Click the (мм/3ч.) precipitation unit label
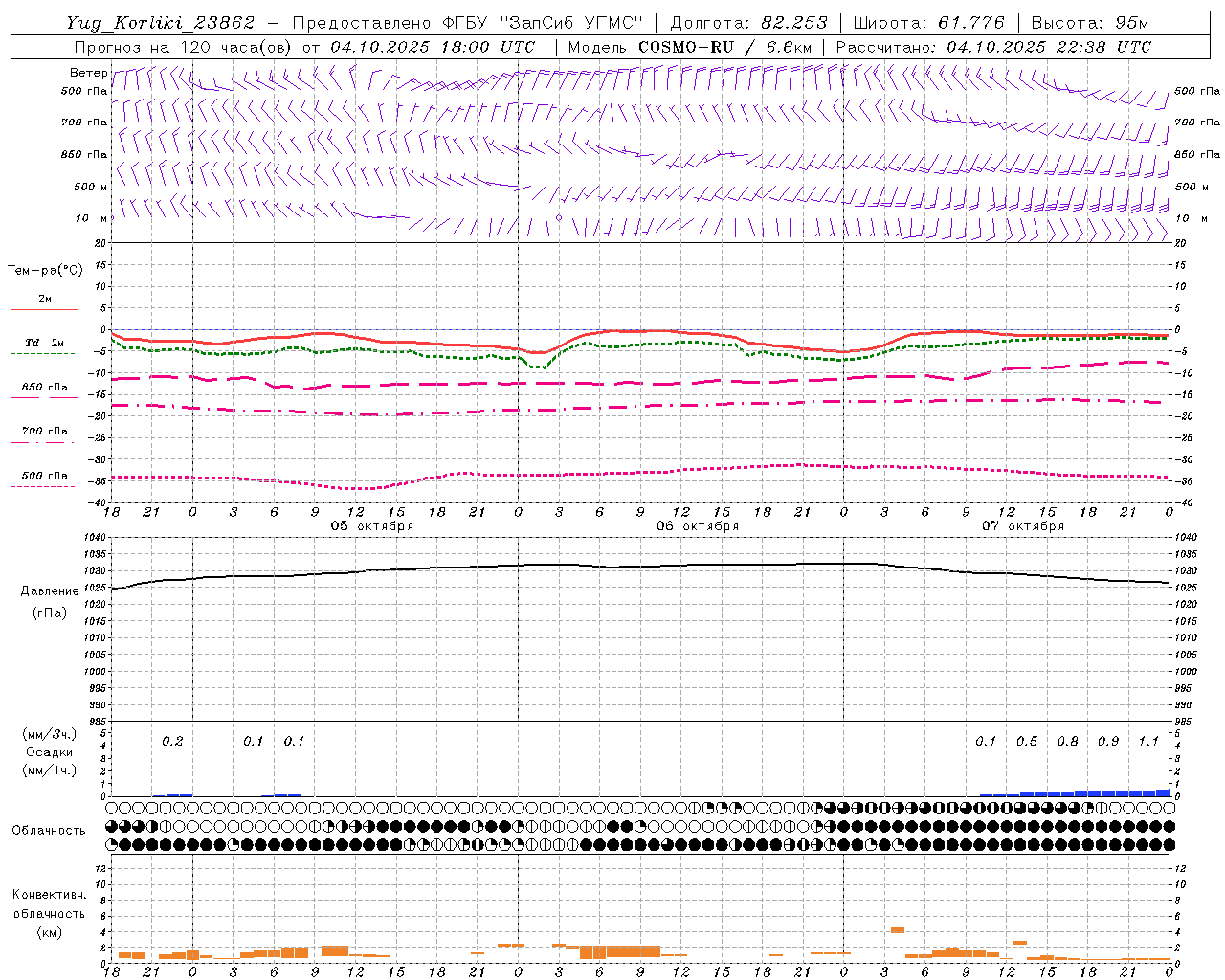 click(50, 734)
